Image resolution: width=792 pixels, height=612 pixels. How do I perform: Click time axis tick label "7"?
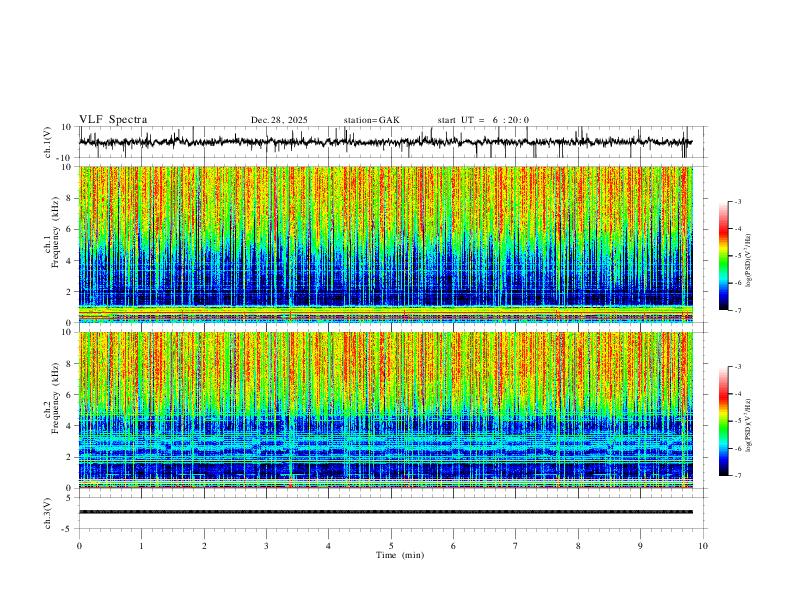click(516, 546)
